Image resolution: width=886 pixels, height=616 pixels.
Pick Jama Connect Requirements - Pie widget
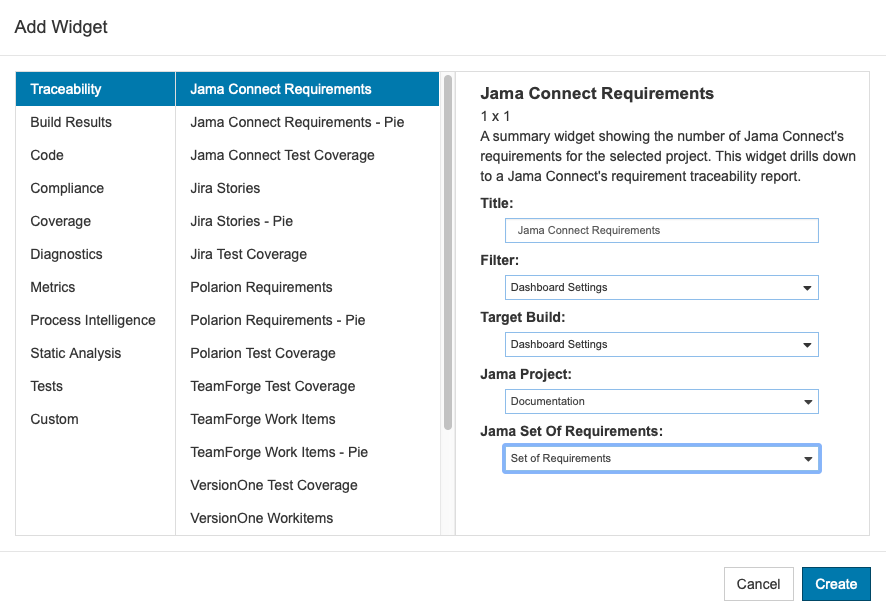pos(307,122)
